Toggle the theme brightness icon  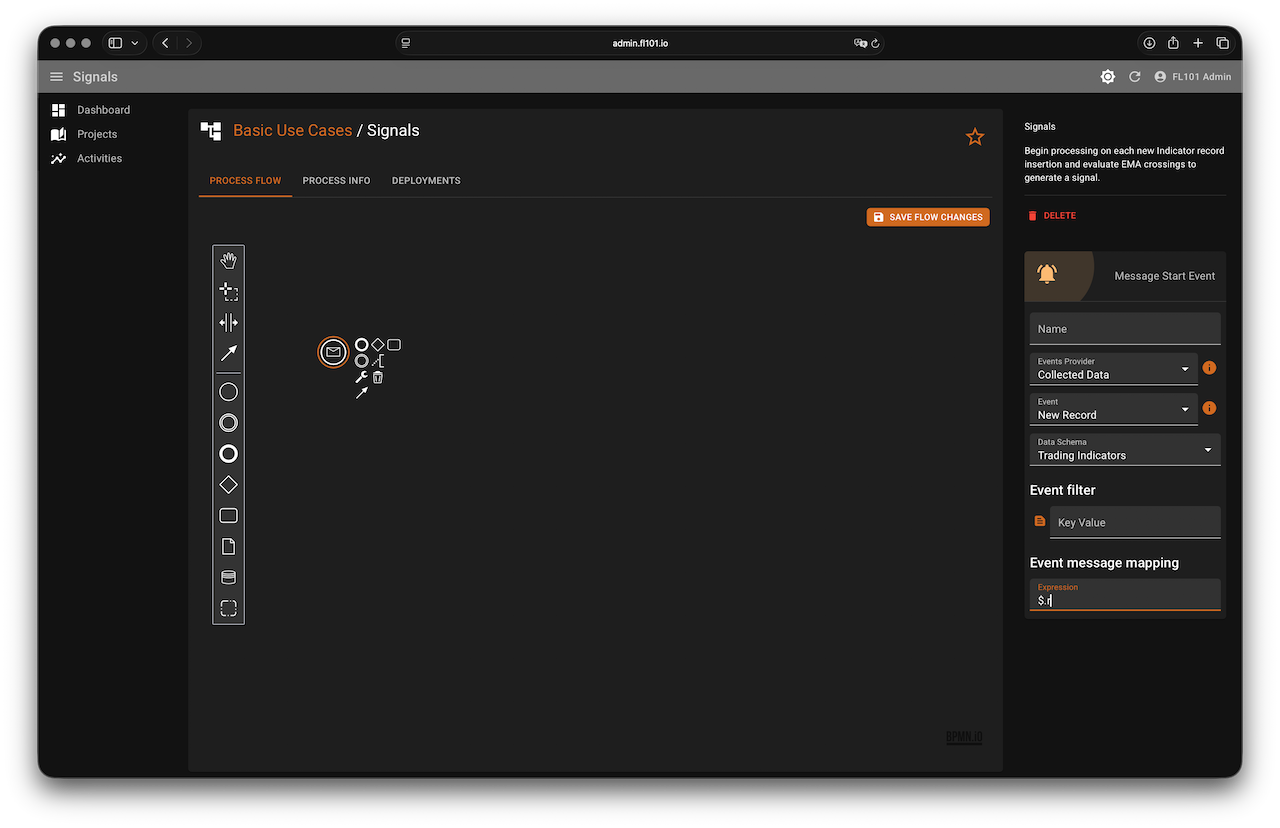pos(1107,77)
